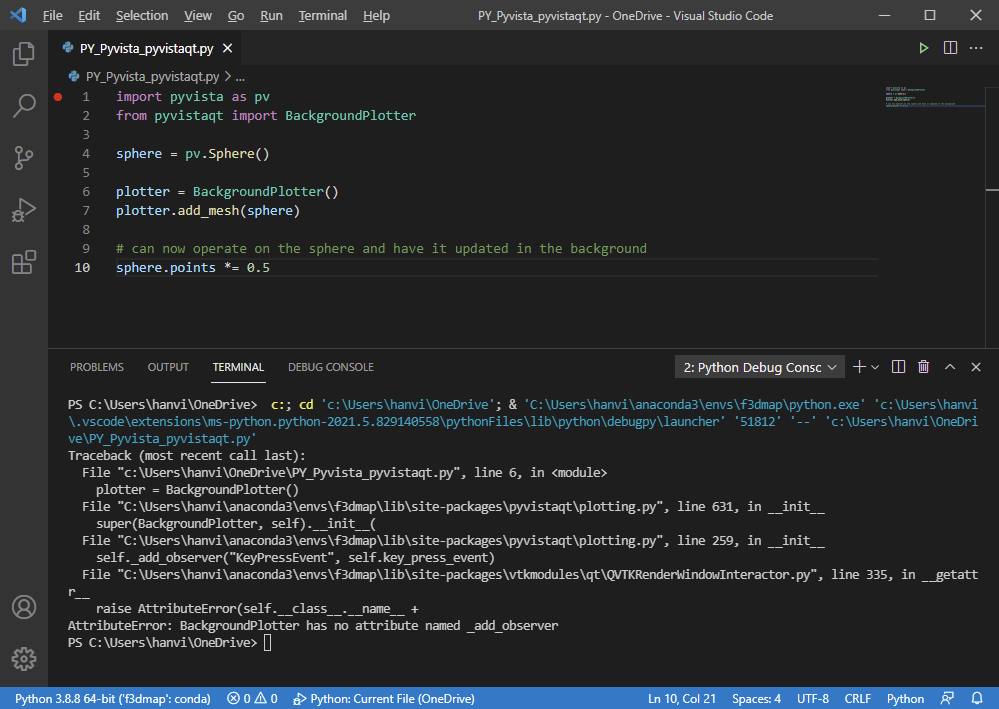This screenshot has width=999, height=709.
Task: Open the Extensions view
Action: pyautogui.click(x=23, y=263)
